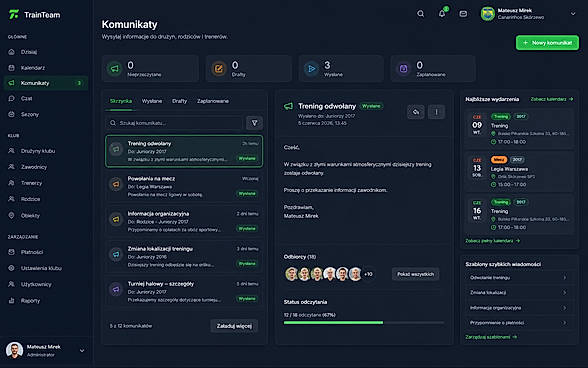Image resolution: width=588 pixels, height=368 pixels.
Task: Click the +10 more recipients badge
Action: click(x=368, y=274)
